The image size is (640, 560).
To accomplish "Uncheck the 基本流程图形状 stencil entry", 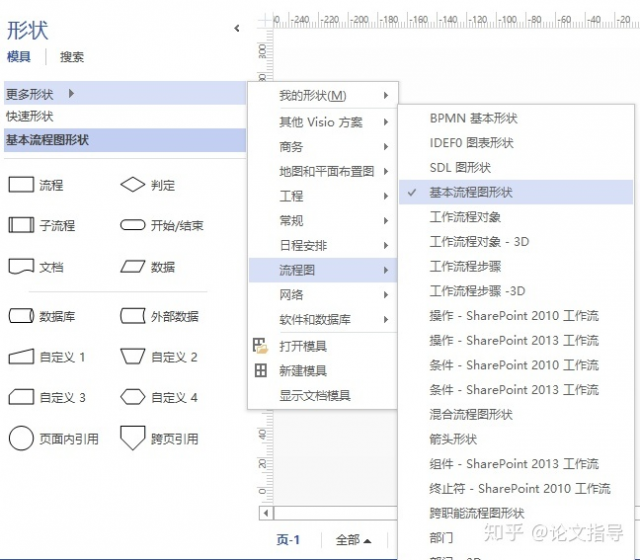I will tap(516, 192).
